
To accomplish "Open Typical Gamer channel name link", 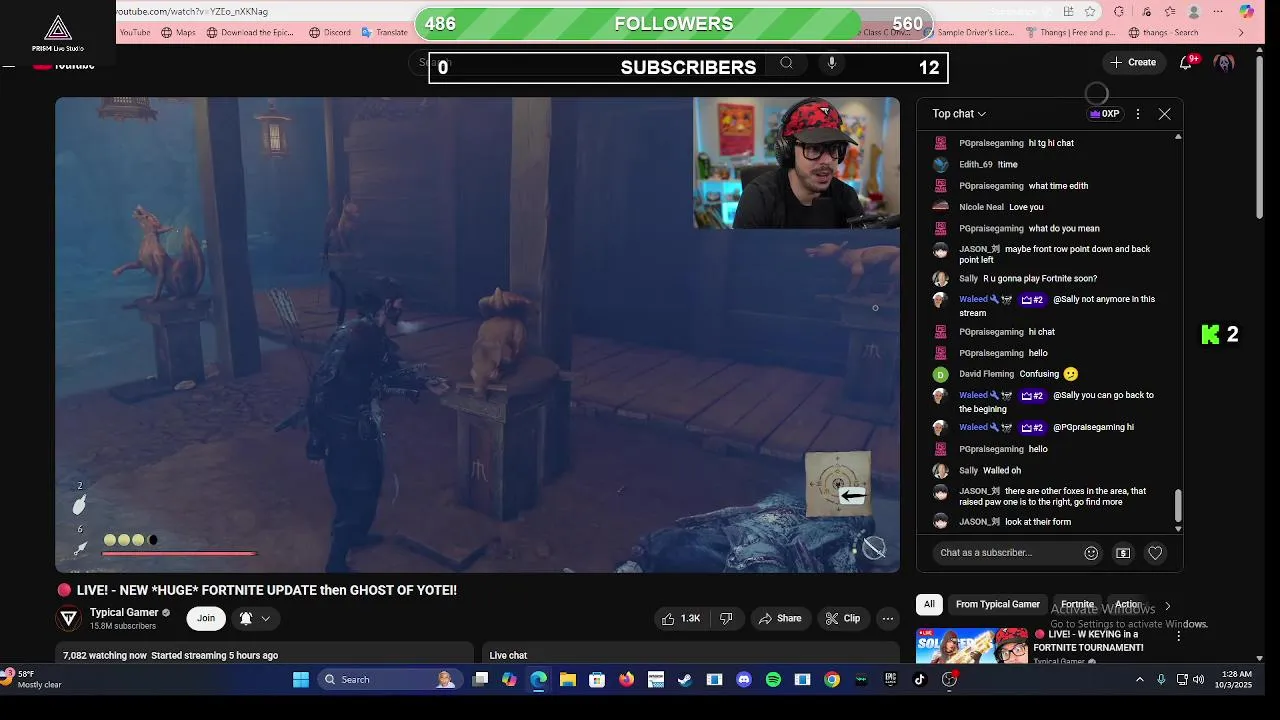I will (124, 613).
